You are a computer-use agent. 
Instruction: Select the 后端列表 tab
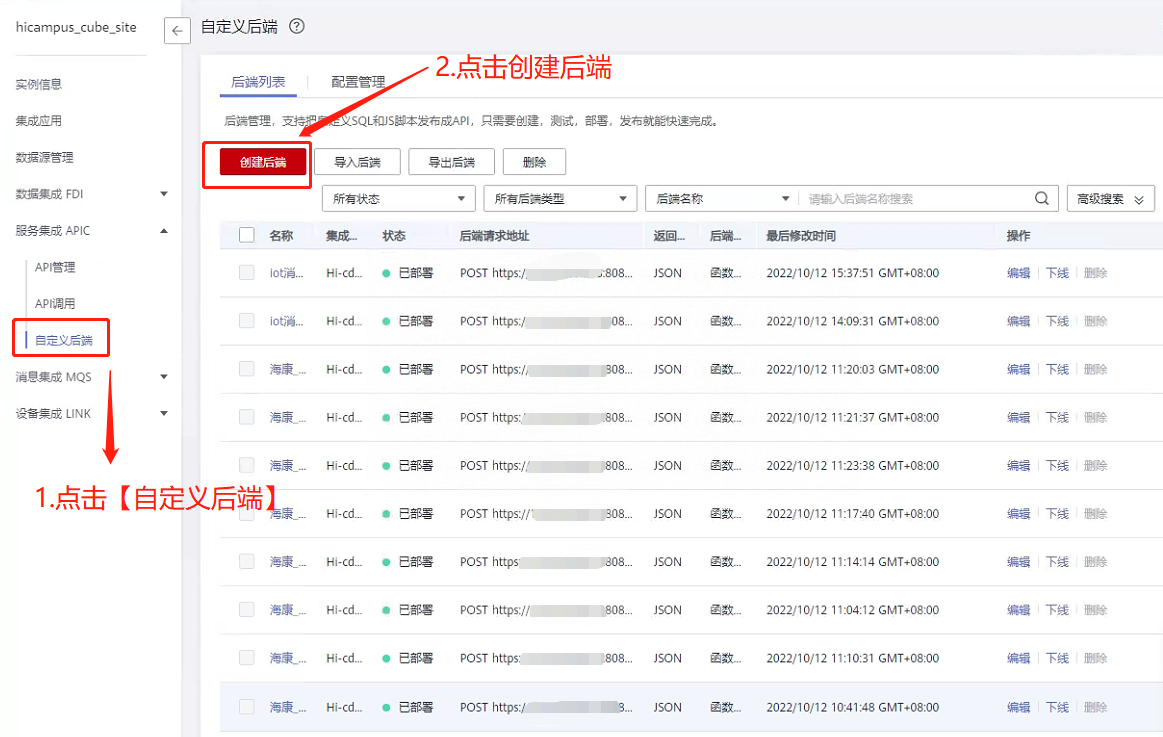click(x=258, y=82)
